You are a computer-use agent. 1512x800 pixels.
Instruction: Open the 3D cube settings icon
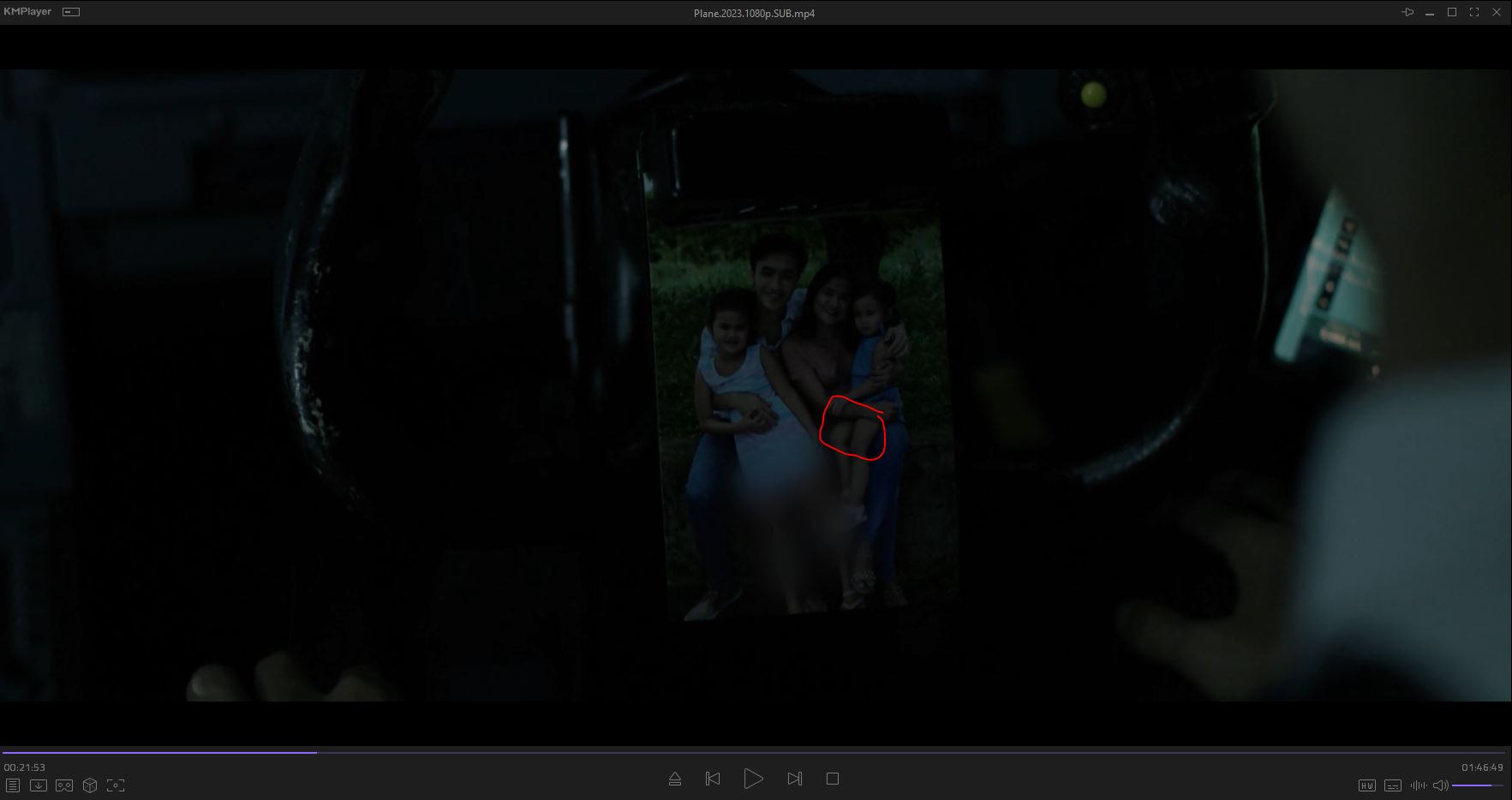click(x=90, y=785)
